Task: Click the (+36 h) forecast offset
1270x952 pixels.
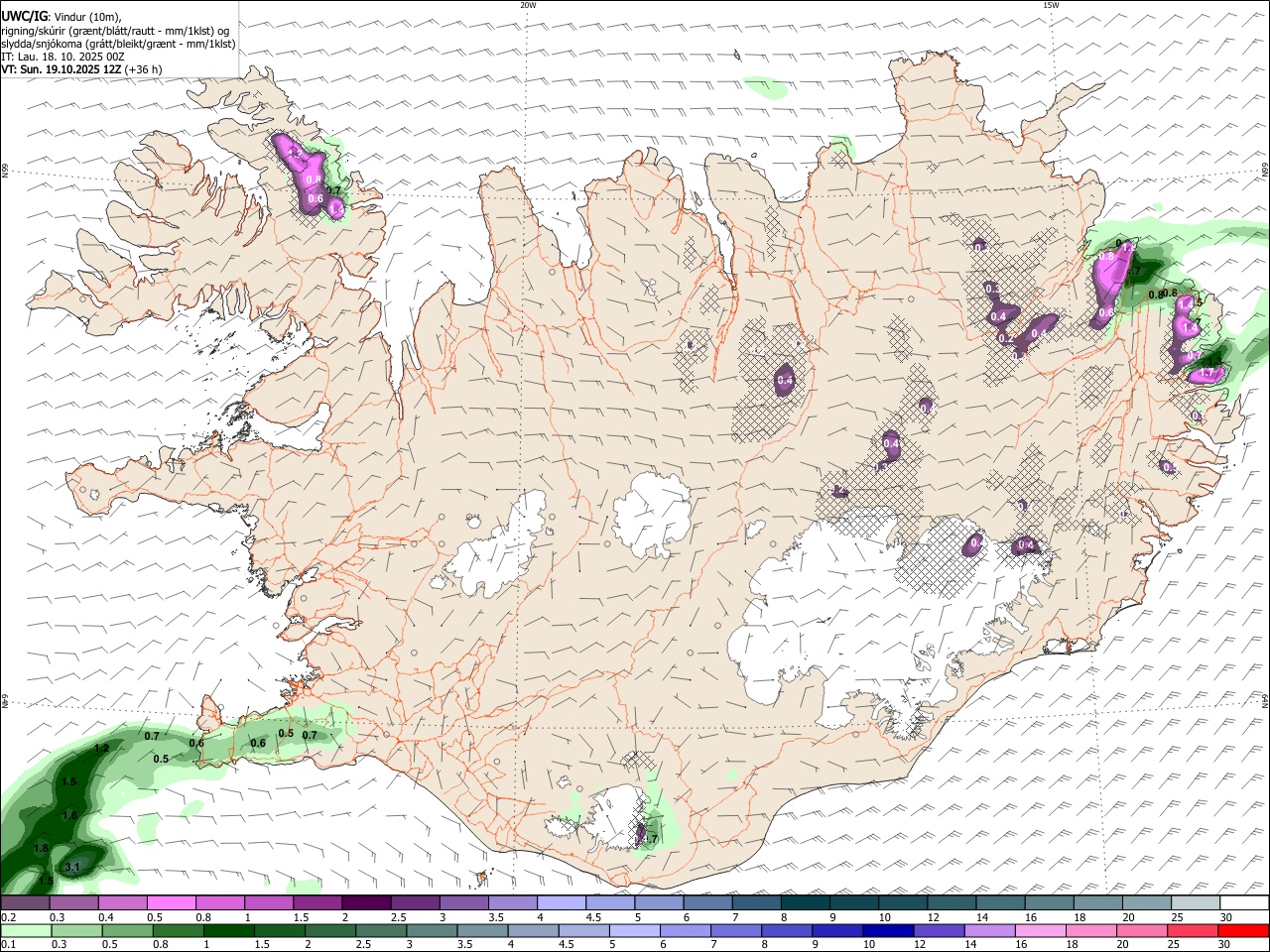Action: [x=144, y=69]
